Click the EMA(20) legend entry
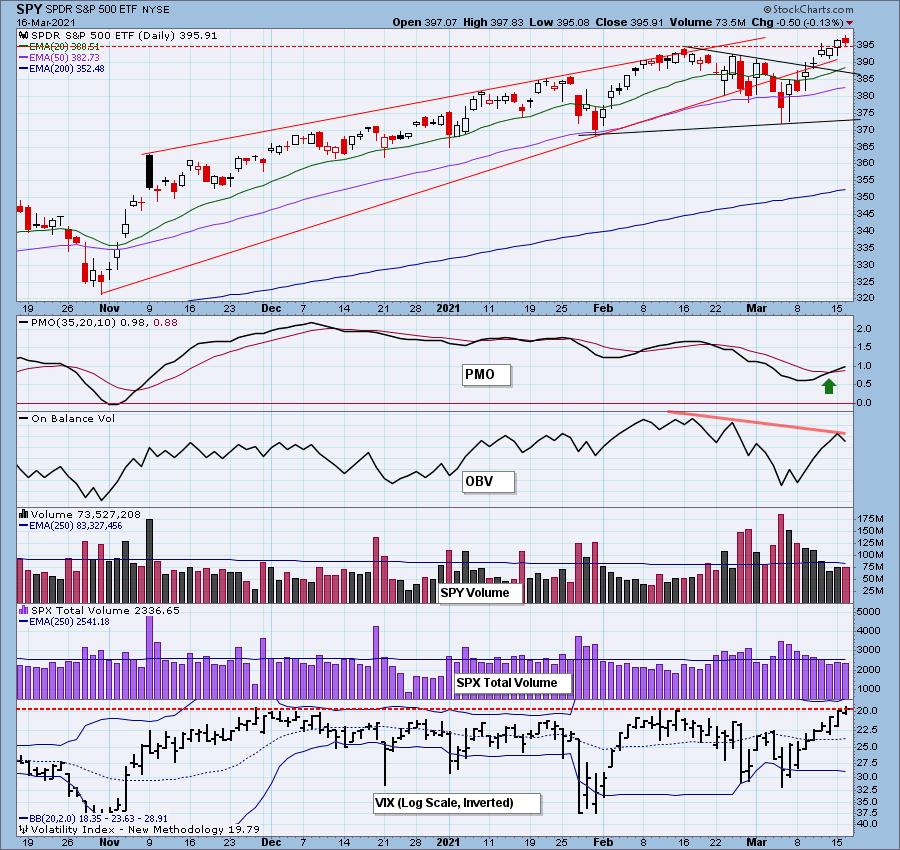This screenshot has width=900, height=850. coord(60,47)
